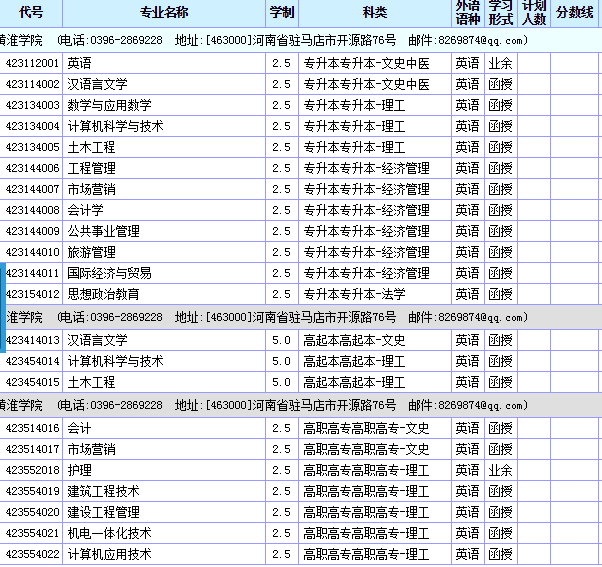Viewport: 602px width, 567px height.
Task: Select code 423134003
Action: (x=33, y=105)
